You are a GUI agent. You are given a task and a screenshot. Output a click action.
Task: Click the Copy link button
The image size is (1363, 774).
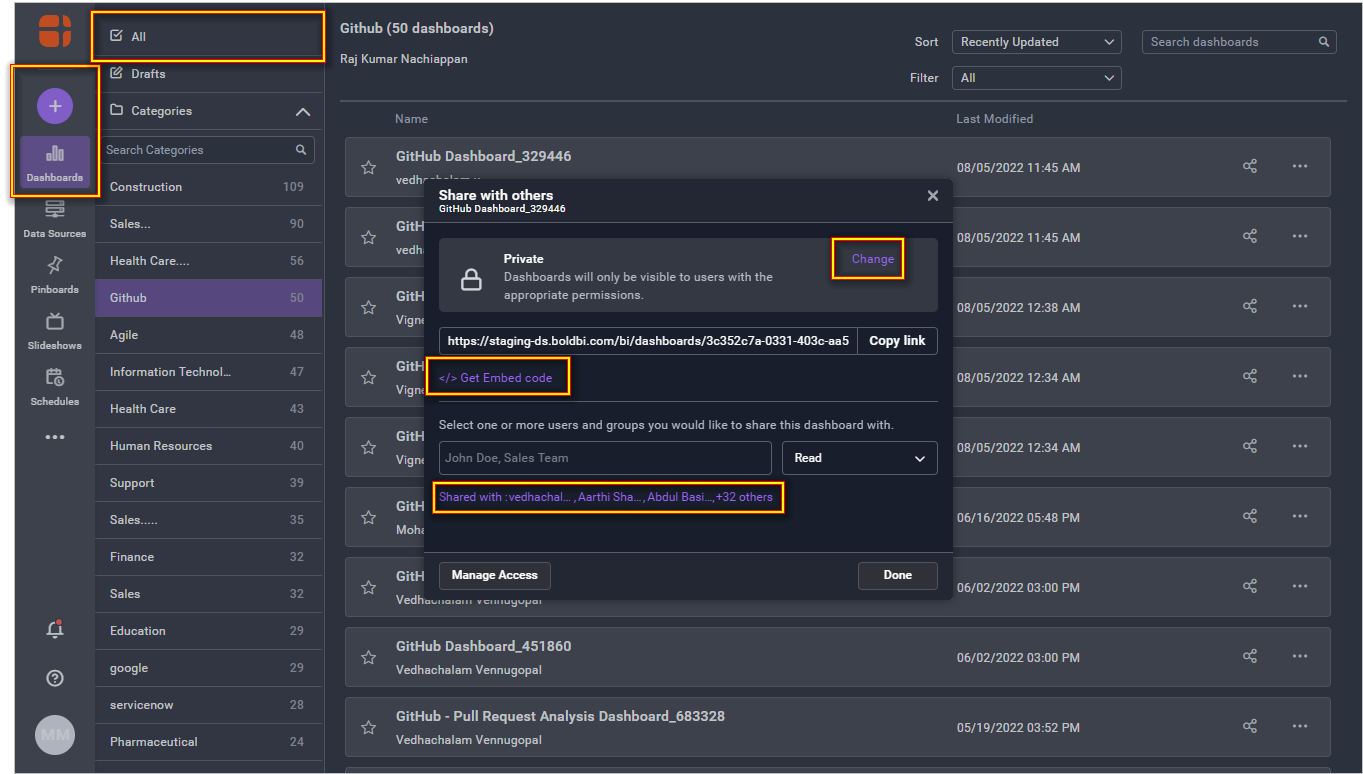click(x=897, y=341)
